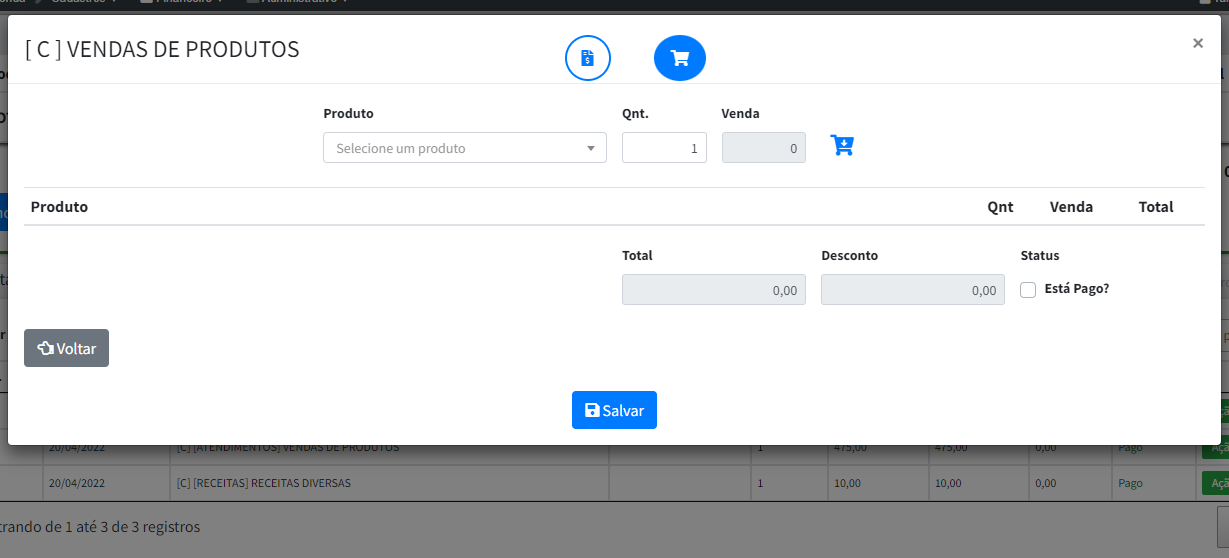Open the 'Selecione um produto' dropdown
The width and height of the screenshot is (1229, 558).
455,148
